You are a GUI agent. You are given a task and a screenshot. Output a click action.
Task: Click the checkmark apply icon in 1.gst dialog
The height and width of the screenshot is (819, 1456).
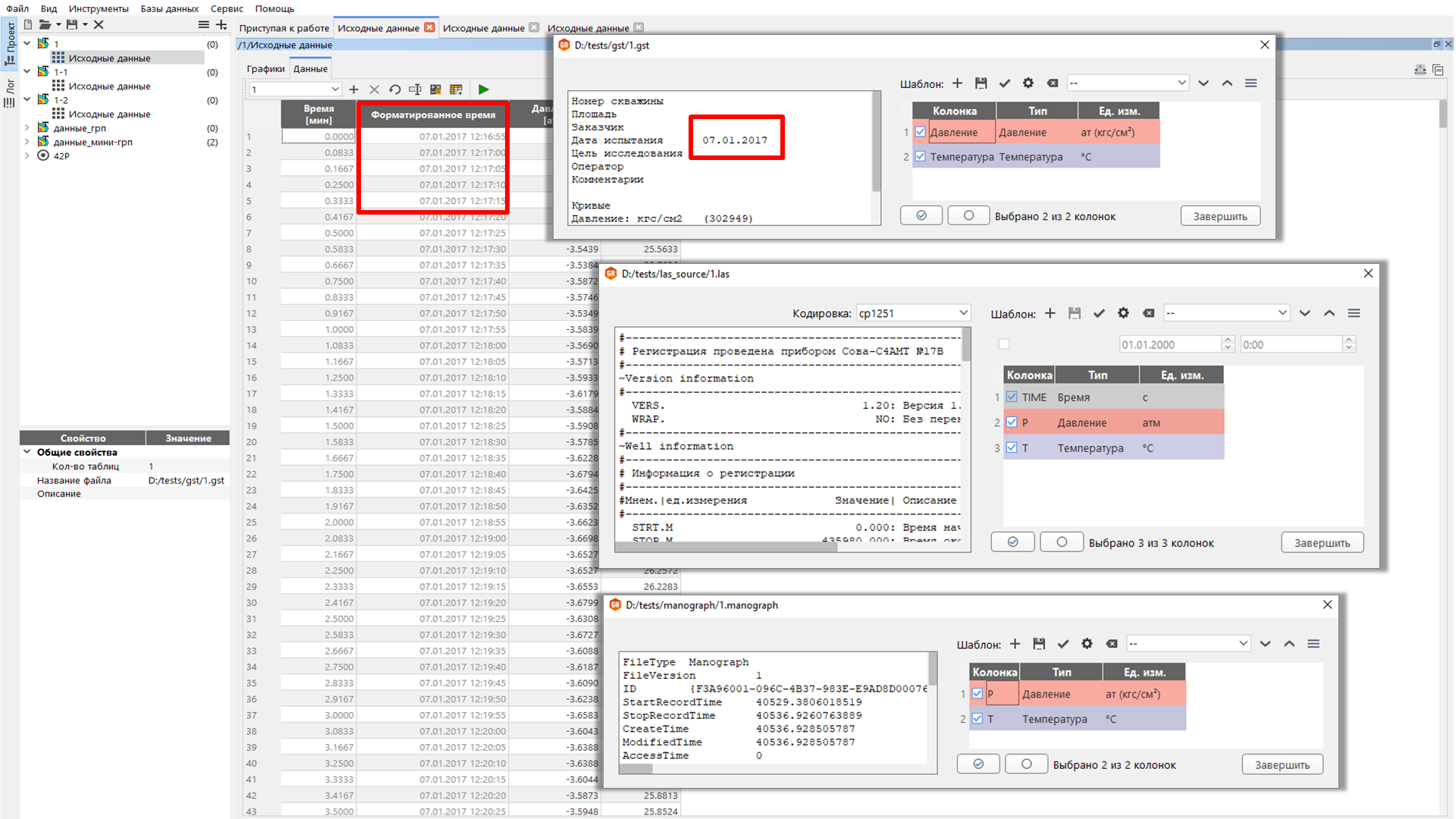point(1005,83)
